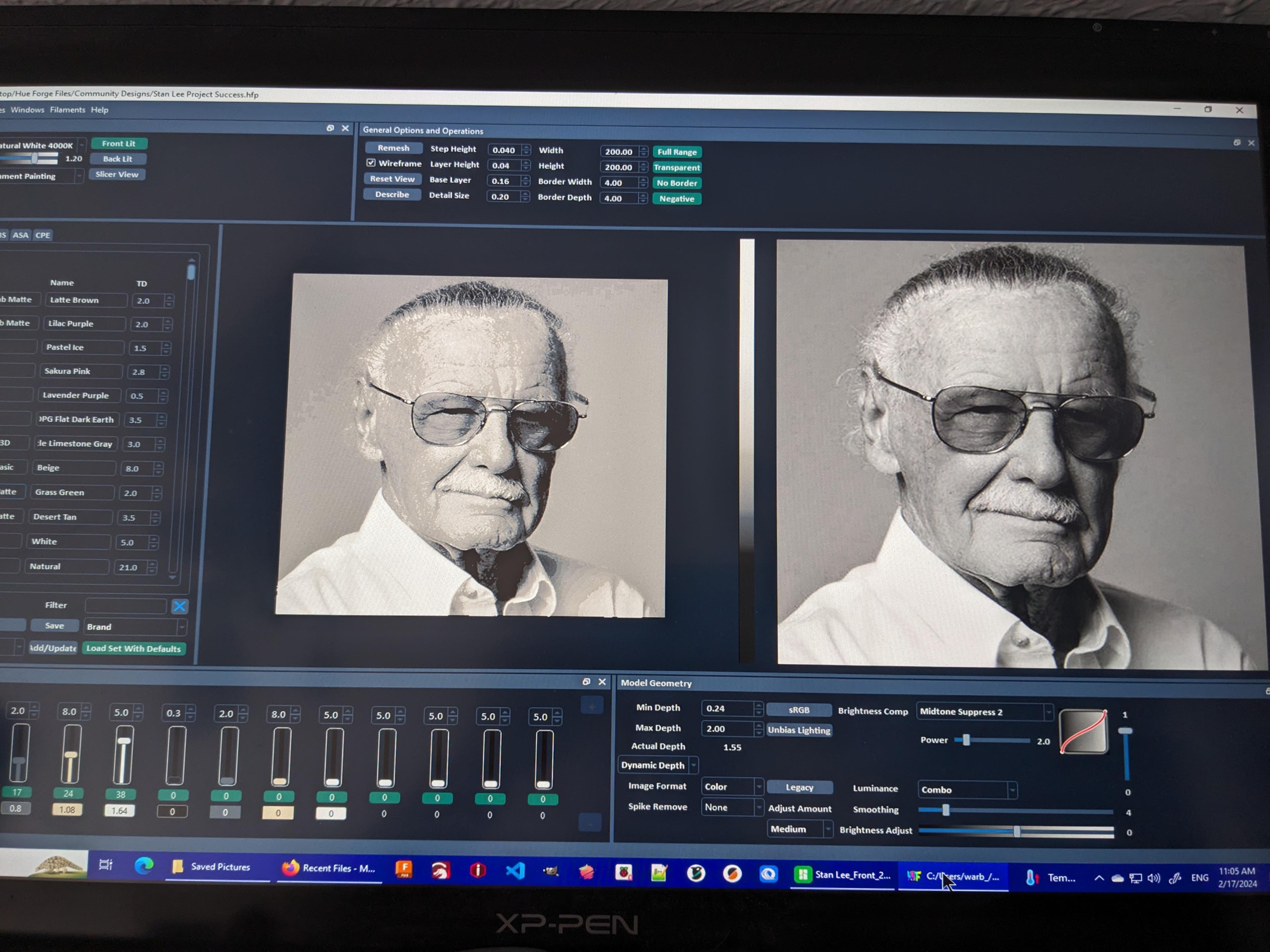Open the Spike Remove None dropdown
The height and width of the screenshot is (952, 1270).
click(x=732, y=807)
